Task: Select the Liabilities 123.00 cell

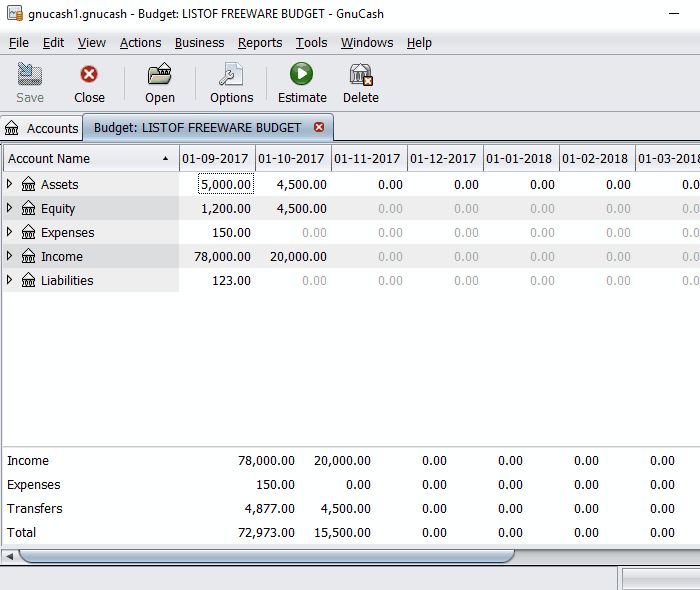Action: [x=231, y=280]
